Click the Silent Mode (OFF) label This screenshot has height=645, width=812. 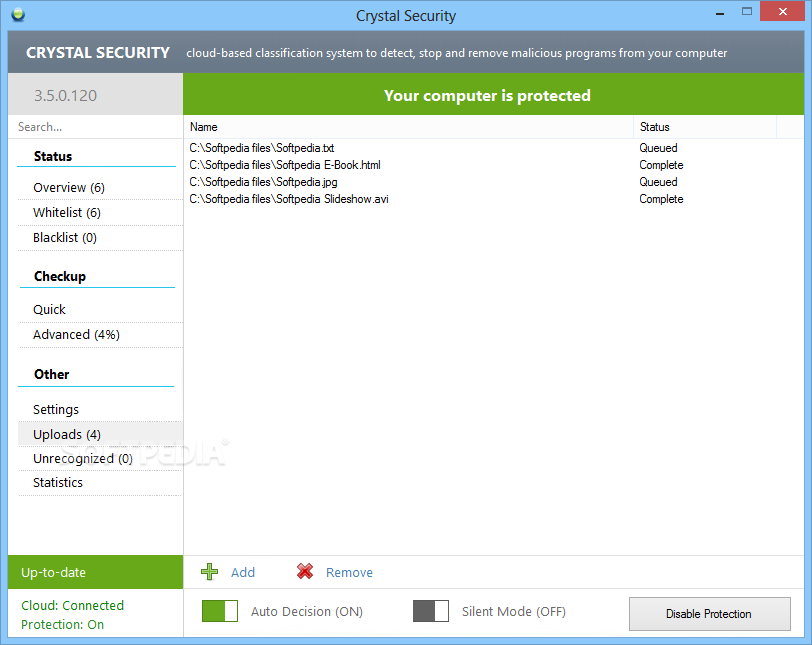tap(514, 611)
